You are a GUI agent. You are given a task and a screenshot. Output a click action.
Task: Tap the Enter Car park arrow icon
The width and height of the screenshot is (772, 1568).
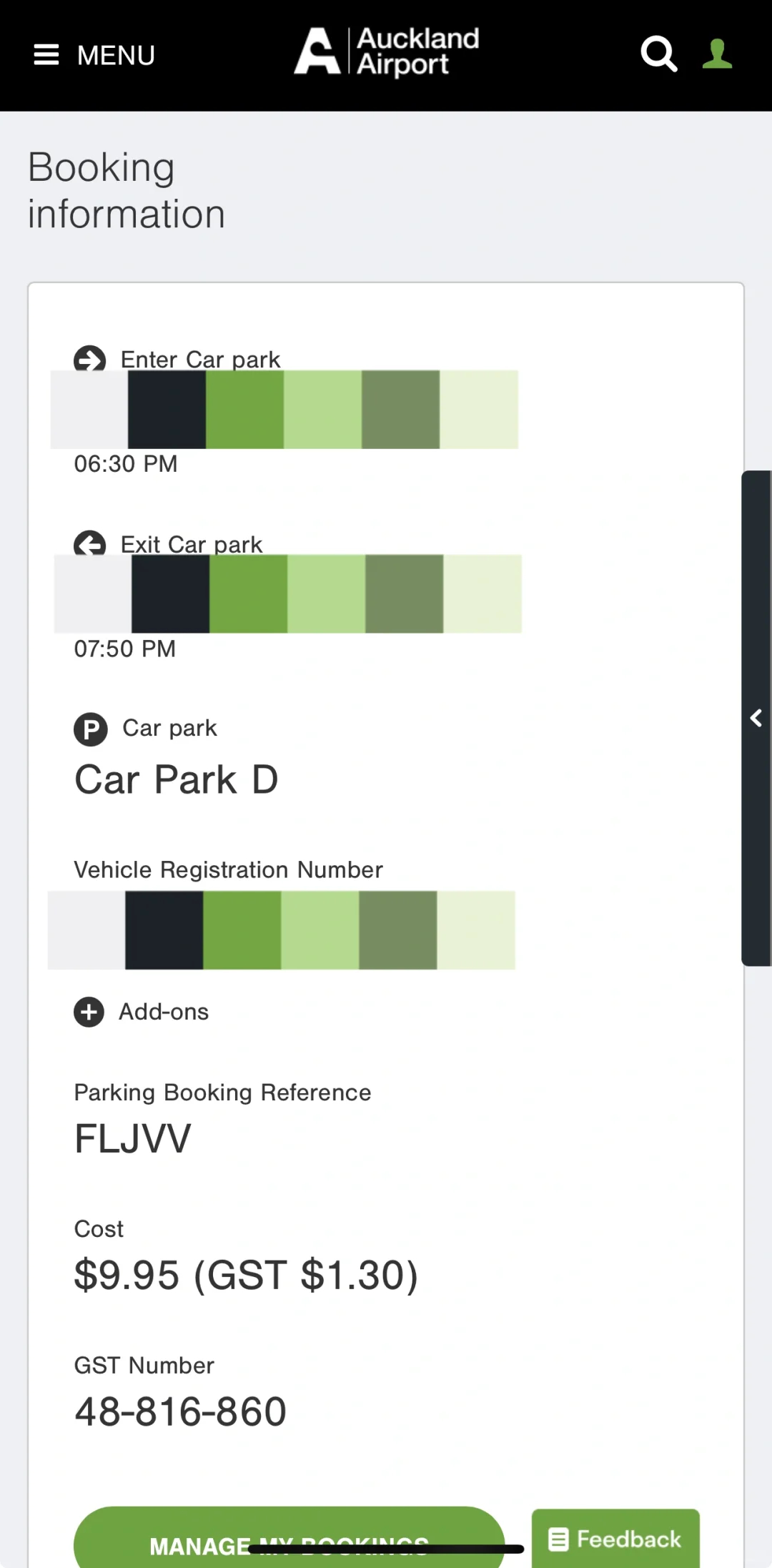(90, 358)
